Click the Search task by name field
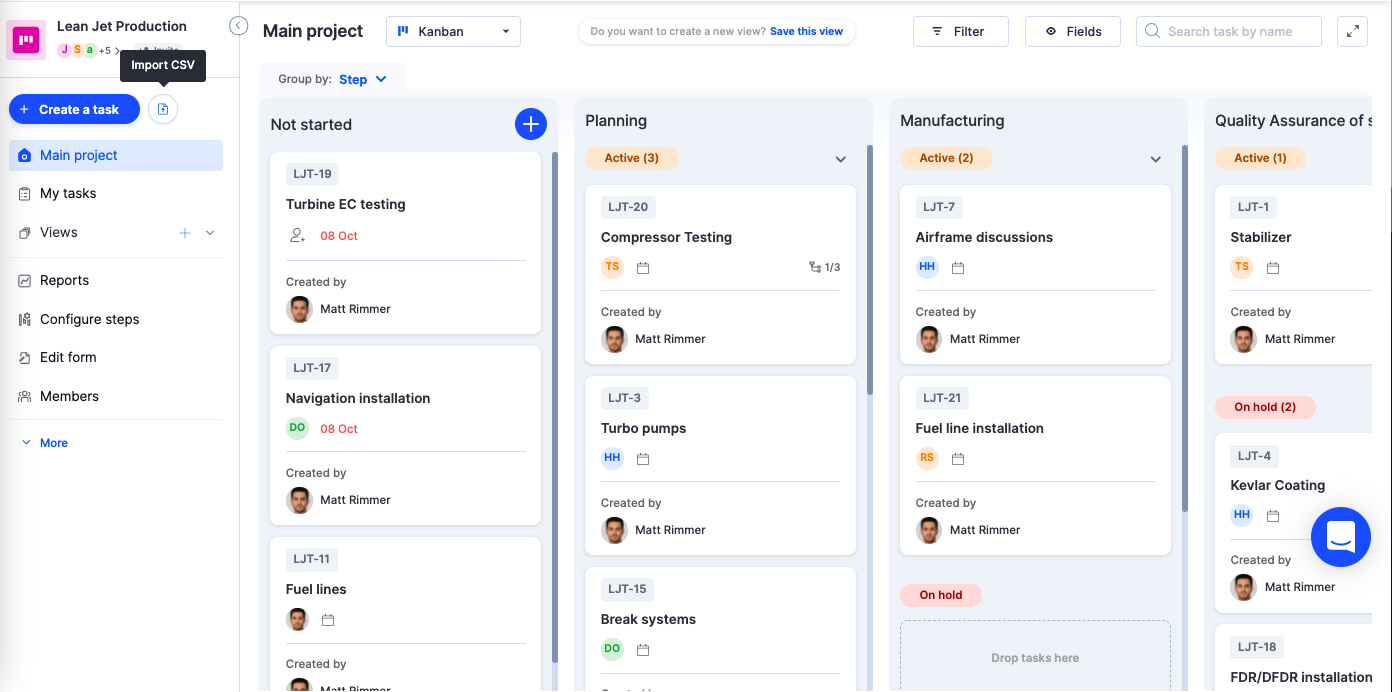The height and width of the screenshot is (692, 1392). (1229, 31)
